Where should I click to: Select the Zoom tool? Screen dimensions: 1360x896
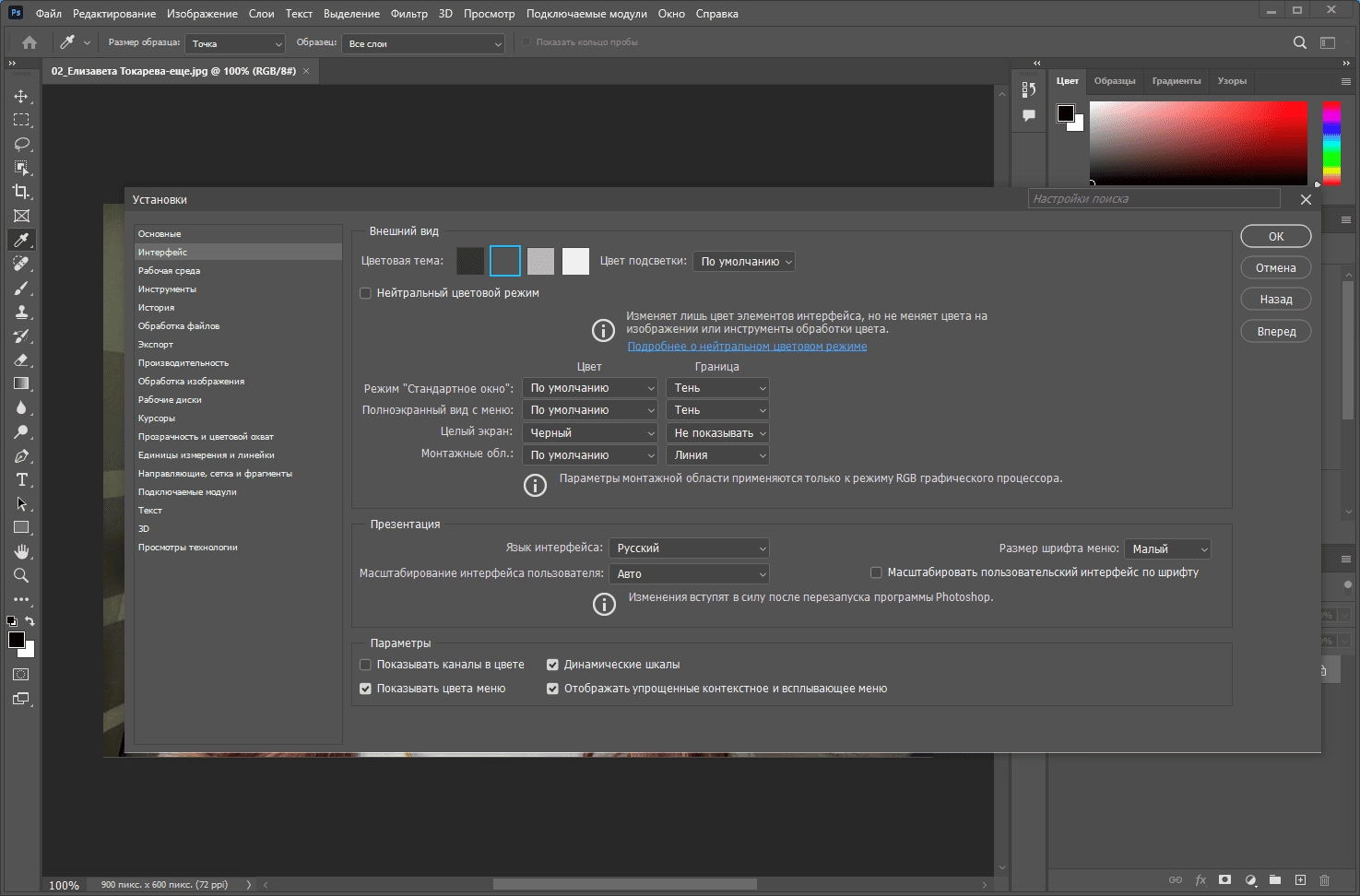click(21, 575)
